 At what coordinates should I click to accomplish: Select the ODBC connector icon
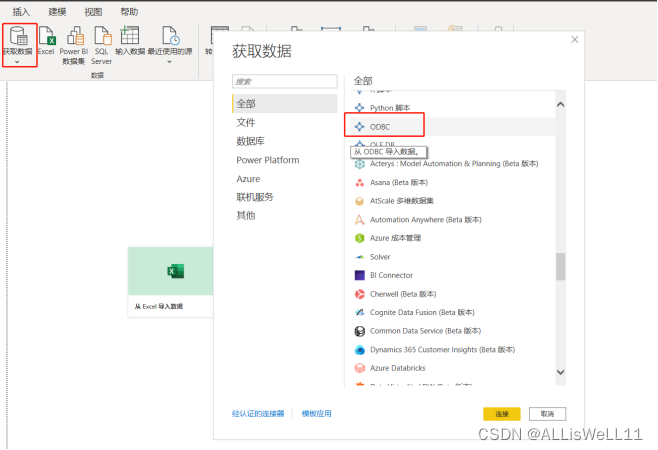point(360,126)
